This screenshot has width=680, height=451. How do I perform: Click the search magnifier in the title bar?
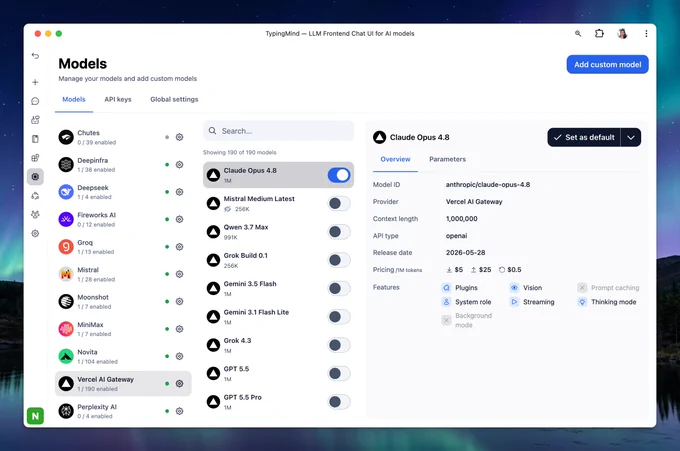(578, 33)
